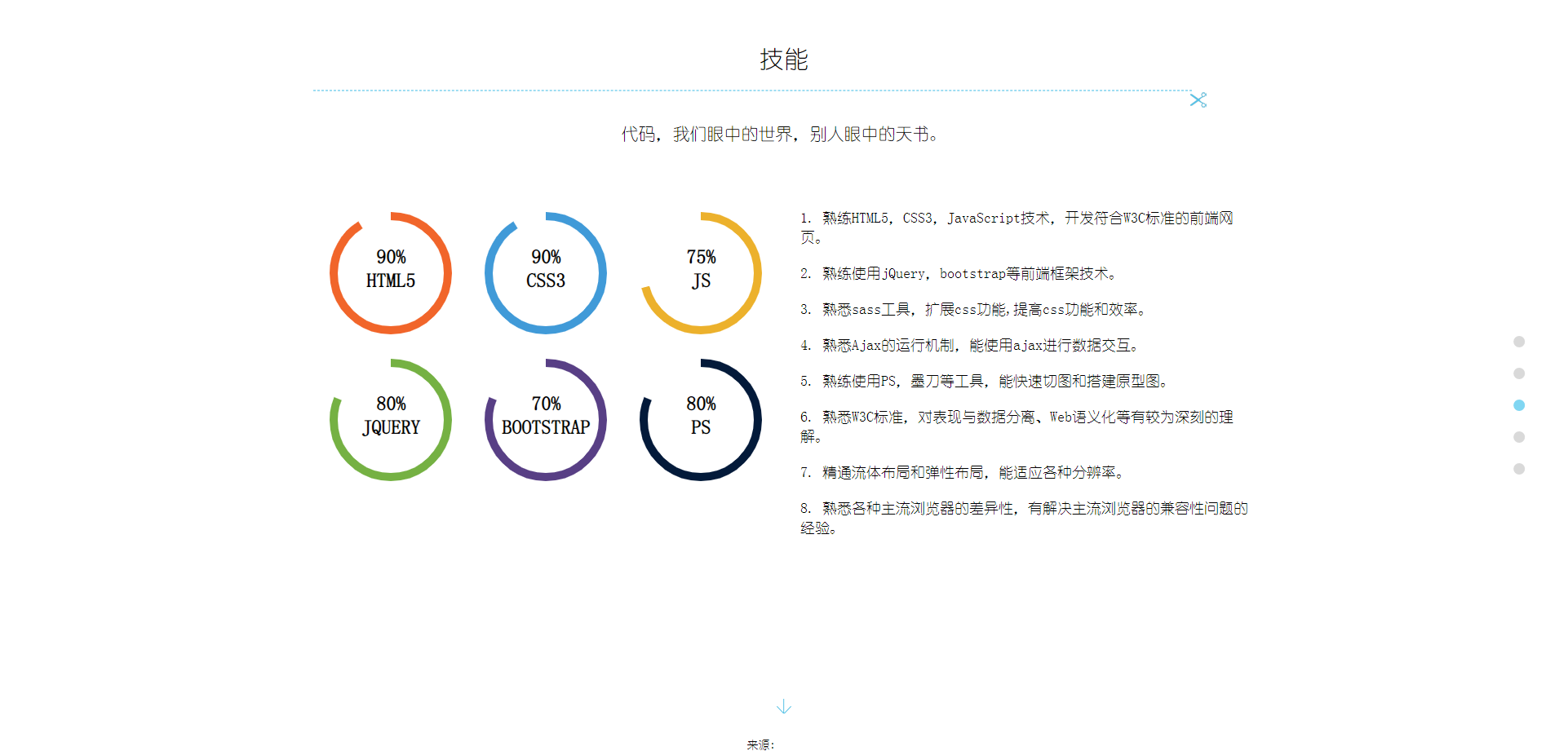
Task: Click the 75% JS progress ring
Action: (701, 273)
